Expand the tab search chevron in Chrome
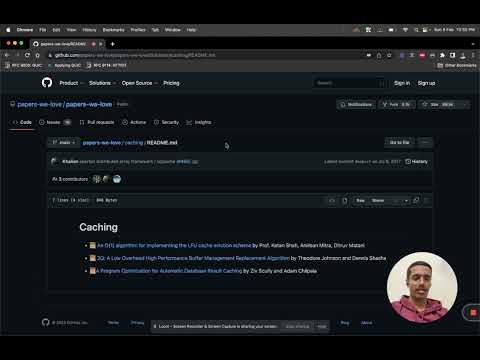 click(473, 44)
